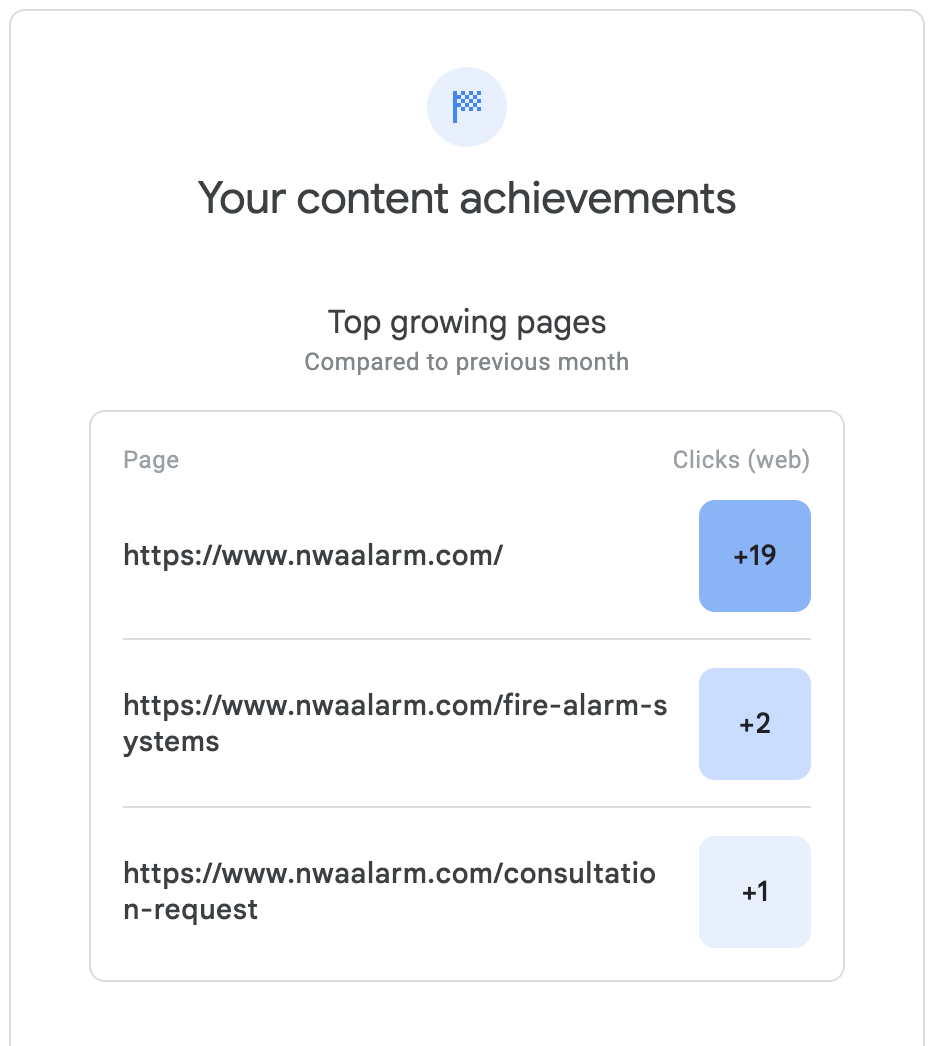Open the consultation-request page link
The image size is (938, 1046).
pos(389,875)
